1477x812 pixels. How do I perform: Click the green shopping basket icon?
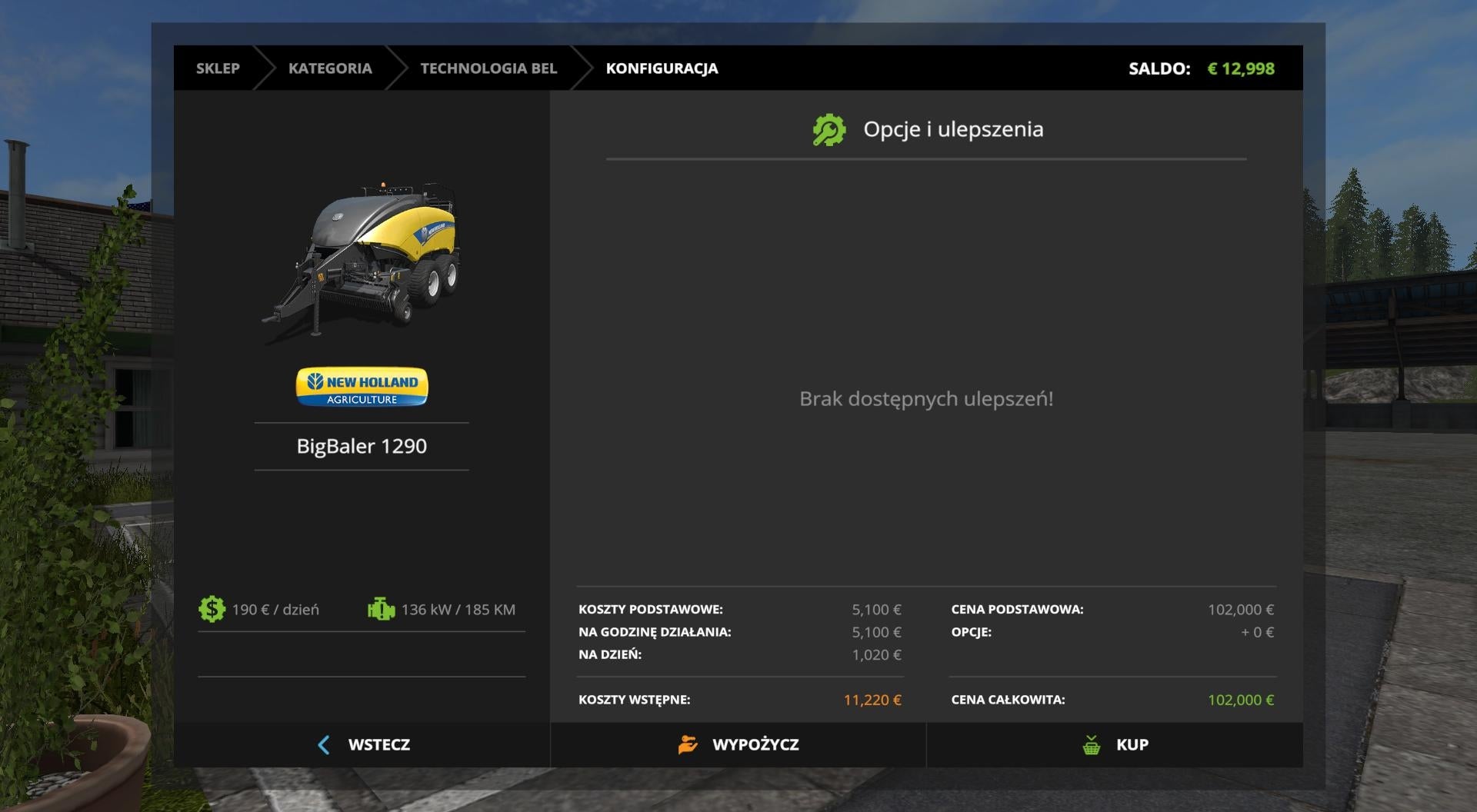point(1091,744)
